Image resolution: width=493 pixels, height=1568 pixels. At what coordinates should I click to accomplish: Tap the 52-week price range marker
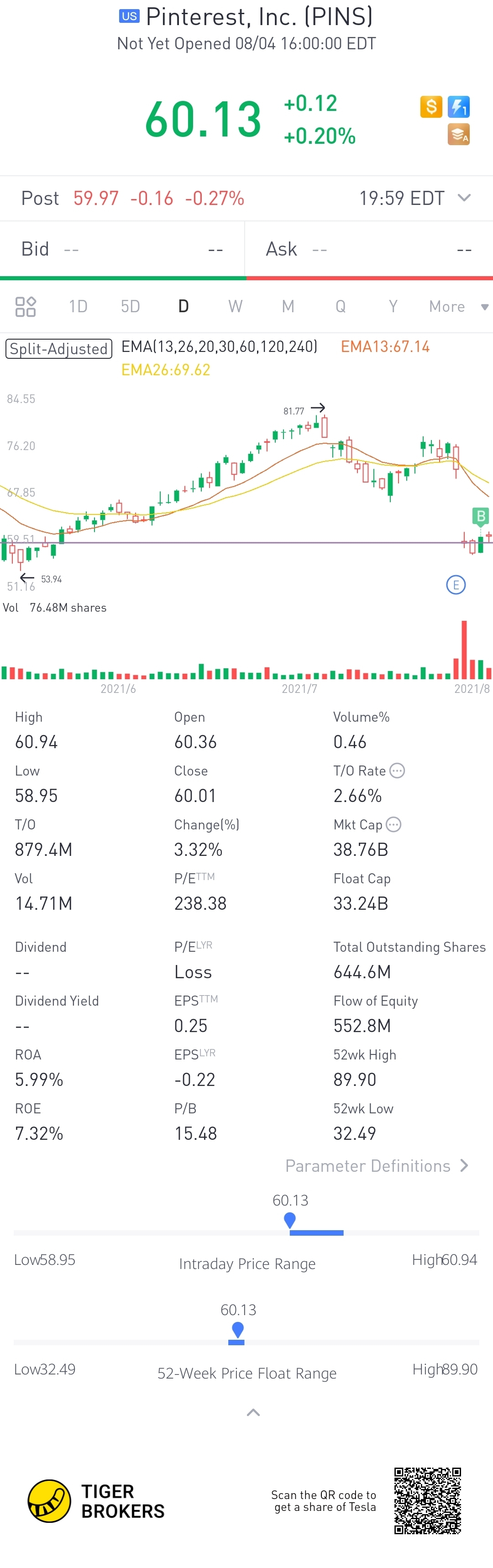click(x=238, y=1331)
